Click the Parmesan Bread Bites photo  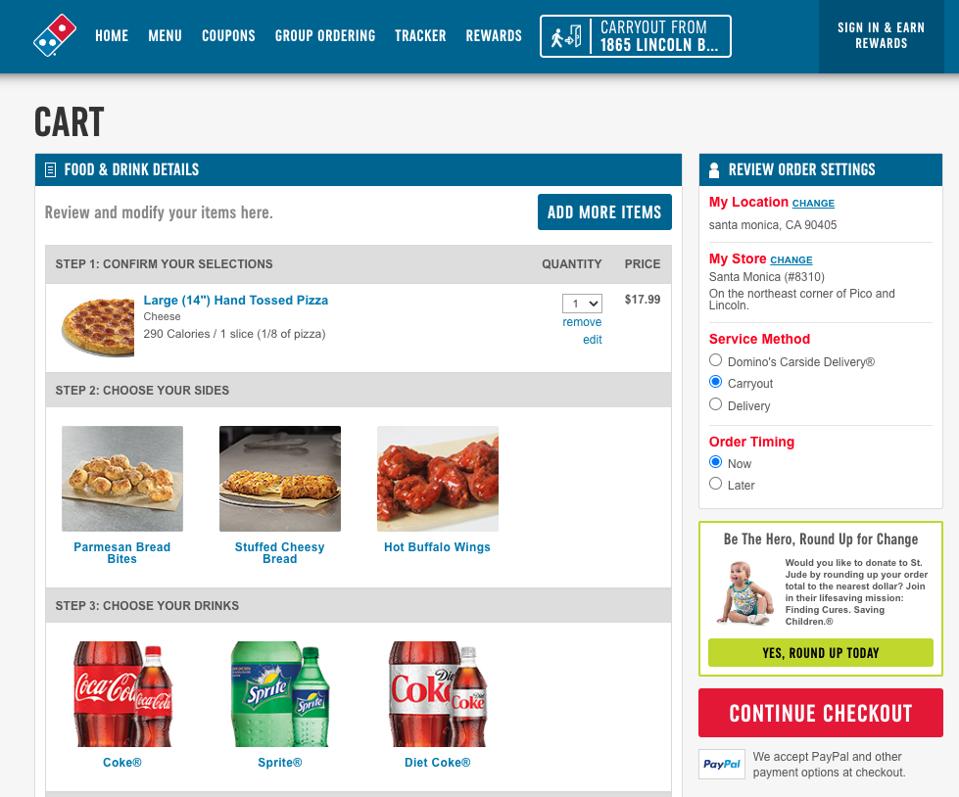pyautogui.click(x=122, y=478)
